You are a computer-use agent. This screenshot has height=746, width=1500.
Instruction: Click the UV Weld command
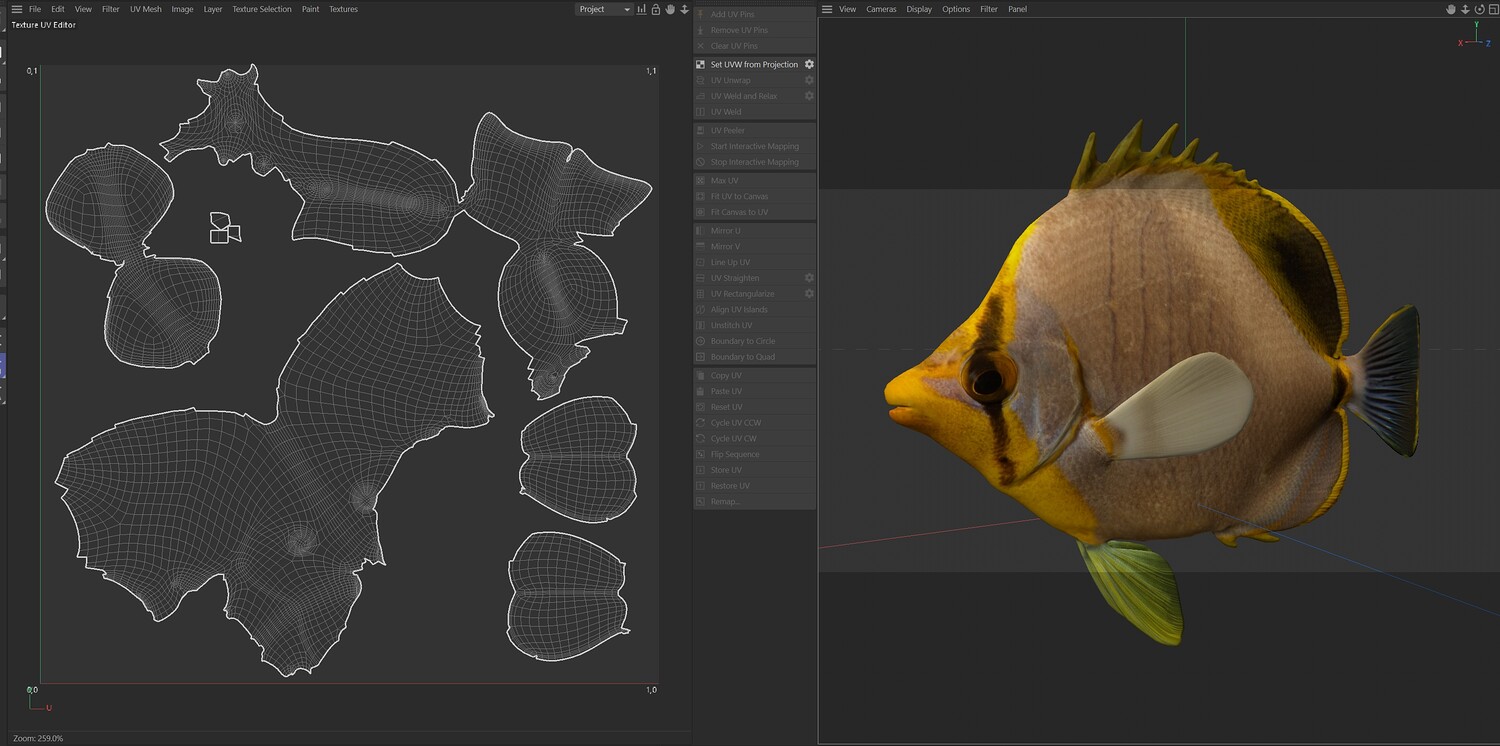pyautogui.click(x=755, y=112)
